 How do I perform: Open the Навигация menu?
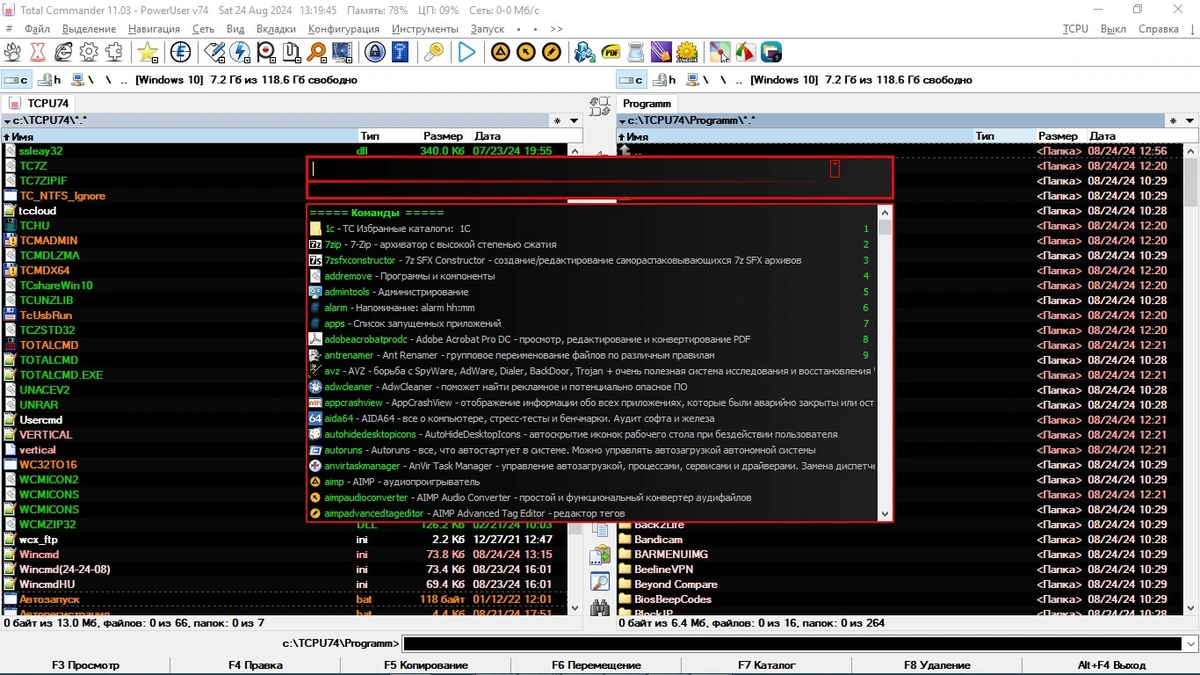(x=154, y=29)
